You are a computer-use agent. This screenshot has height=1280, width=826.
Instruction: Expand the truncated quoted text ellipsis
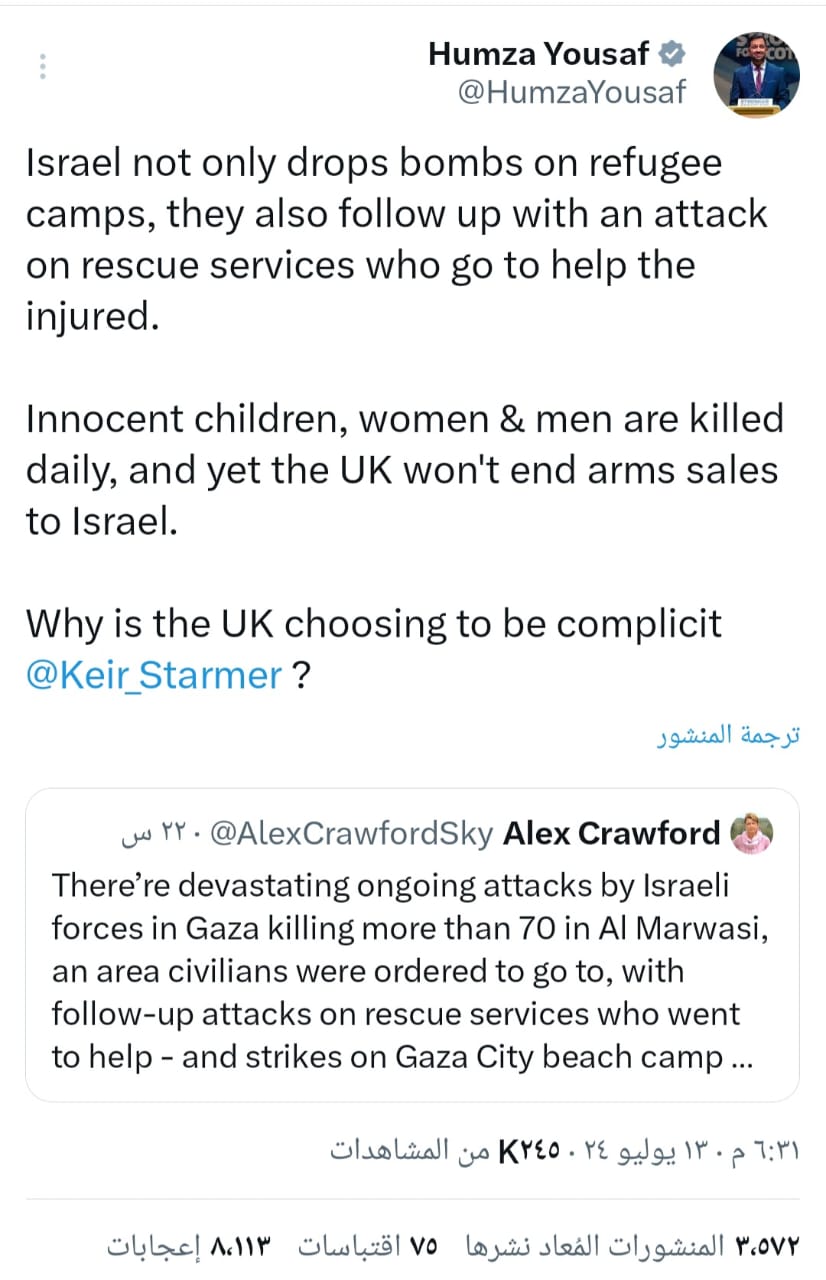click(743, 1058)
